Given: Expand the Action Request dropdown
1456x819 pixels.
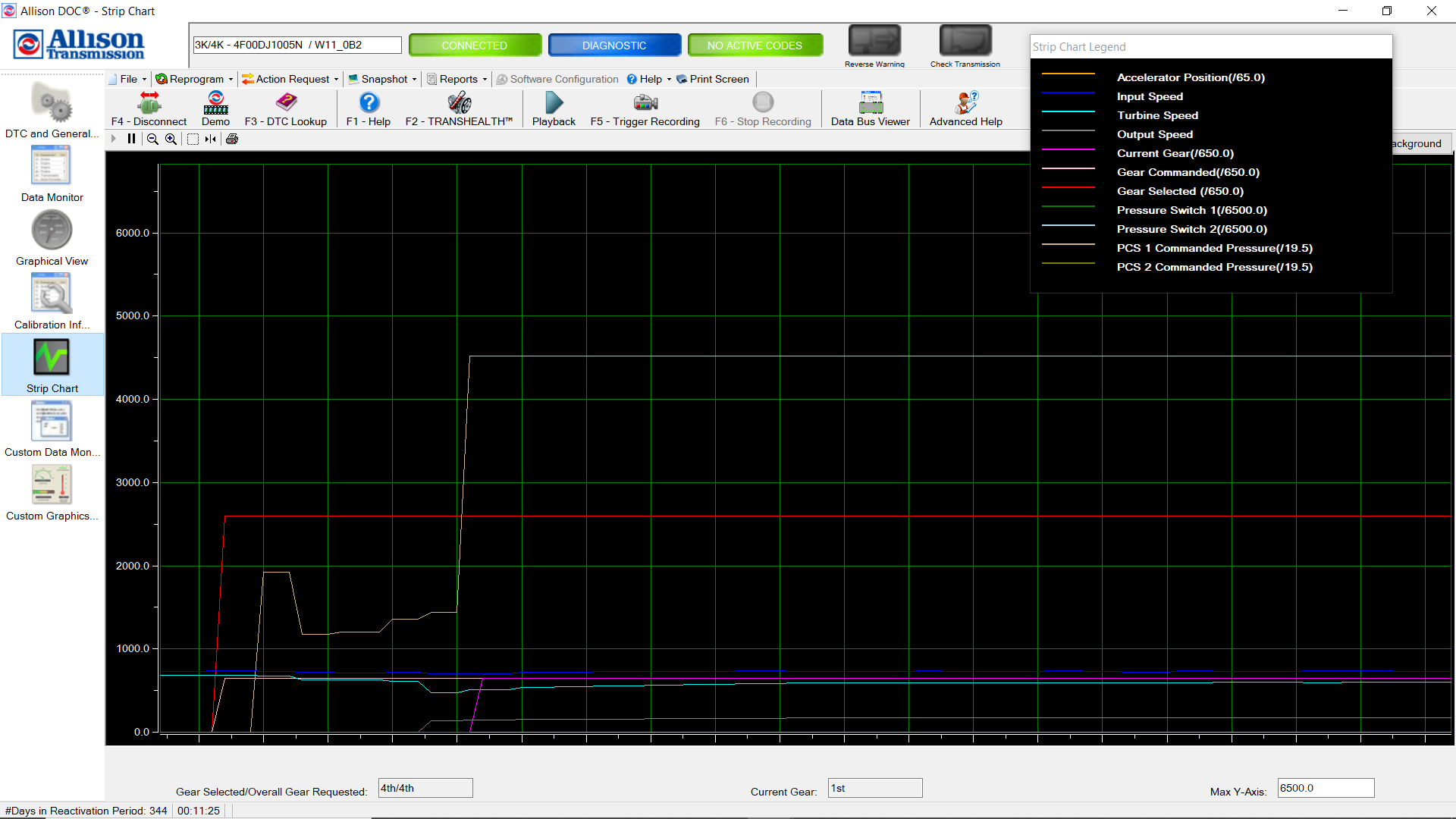Looking at the screenshot, I should 290,79.
